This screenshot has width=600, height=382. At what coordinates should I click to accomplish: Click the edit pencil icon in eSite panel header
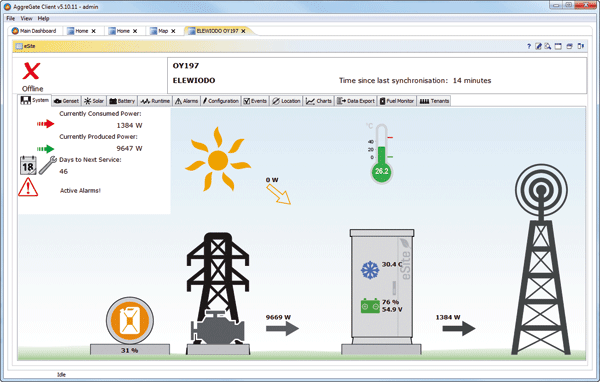point(538,46)
